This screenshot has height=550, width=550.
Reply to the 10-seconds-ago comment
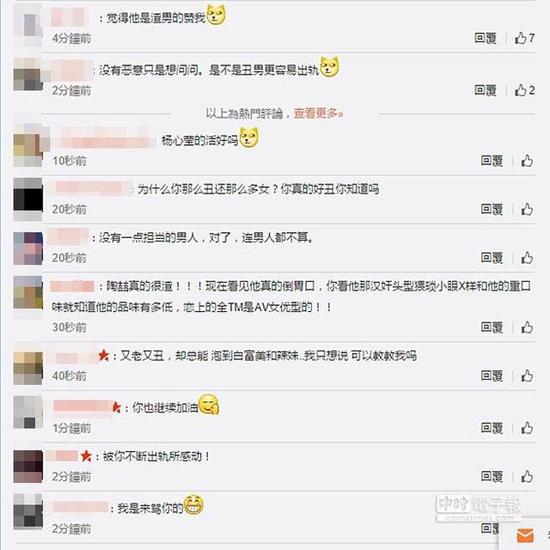click(x=491, y=161)
